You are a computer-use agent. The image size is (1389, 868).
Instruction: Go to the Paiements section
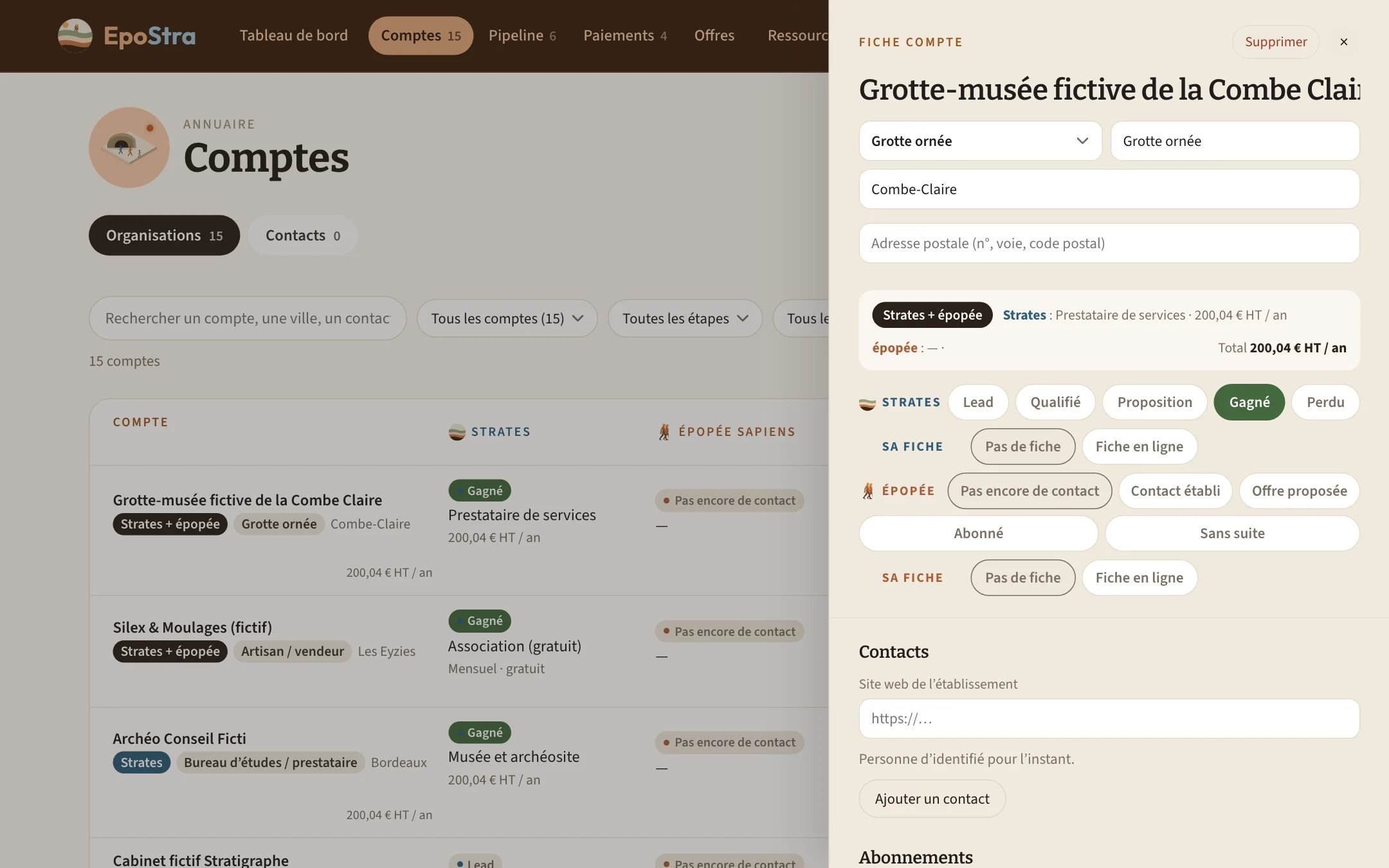tap(625, 35)
